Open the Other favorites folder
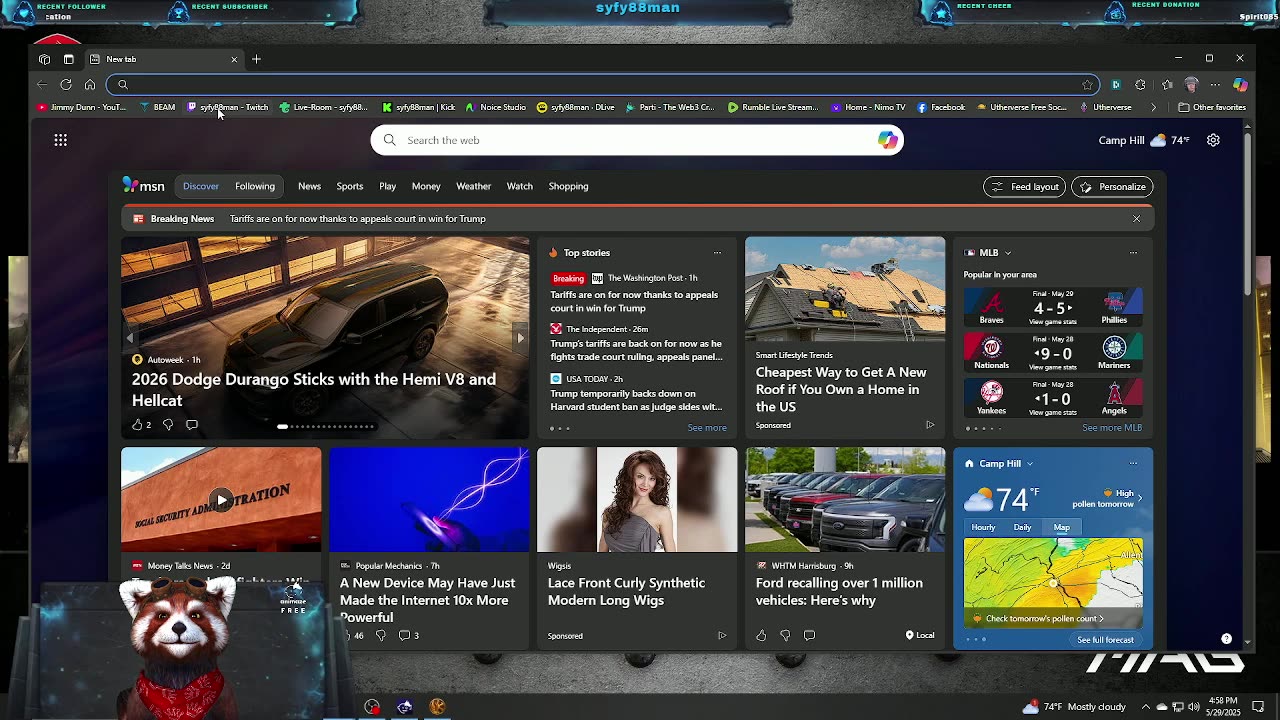1280x720 pixels. coord(1212,107)
